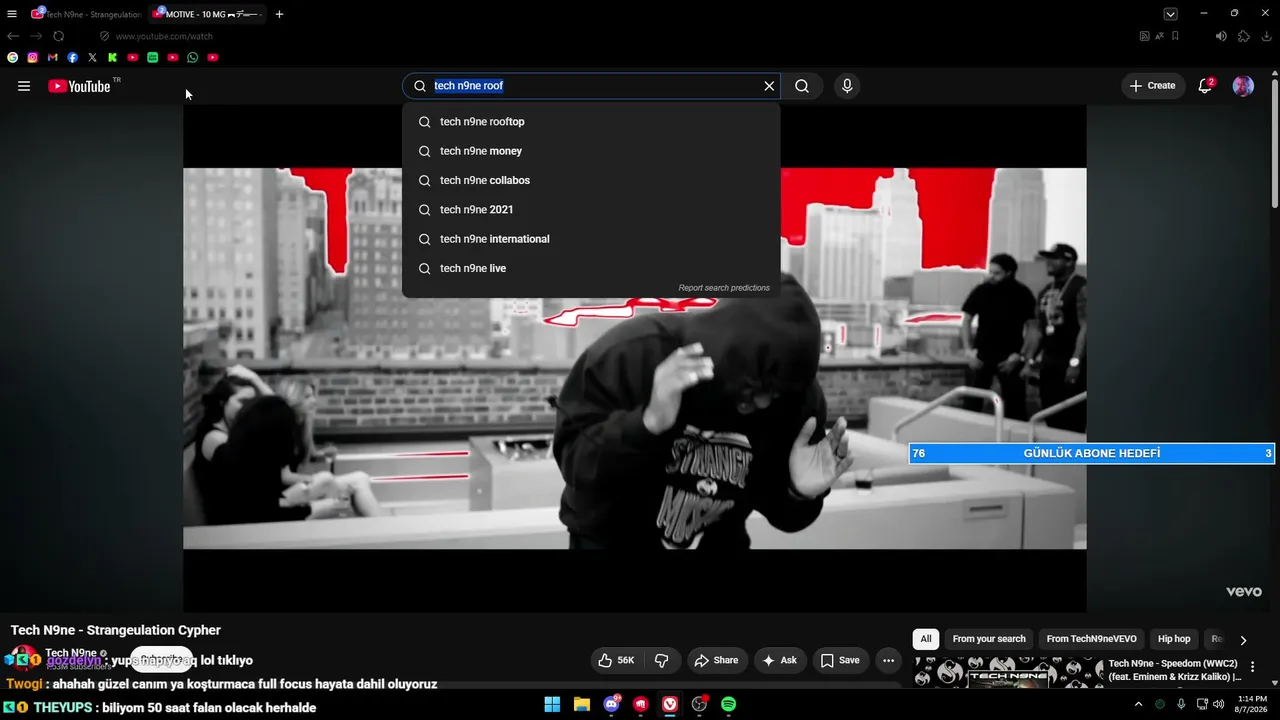
Task: Select the From TechN9neVEVO chip
Action: pos(1092,639)
